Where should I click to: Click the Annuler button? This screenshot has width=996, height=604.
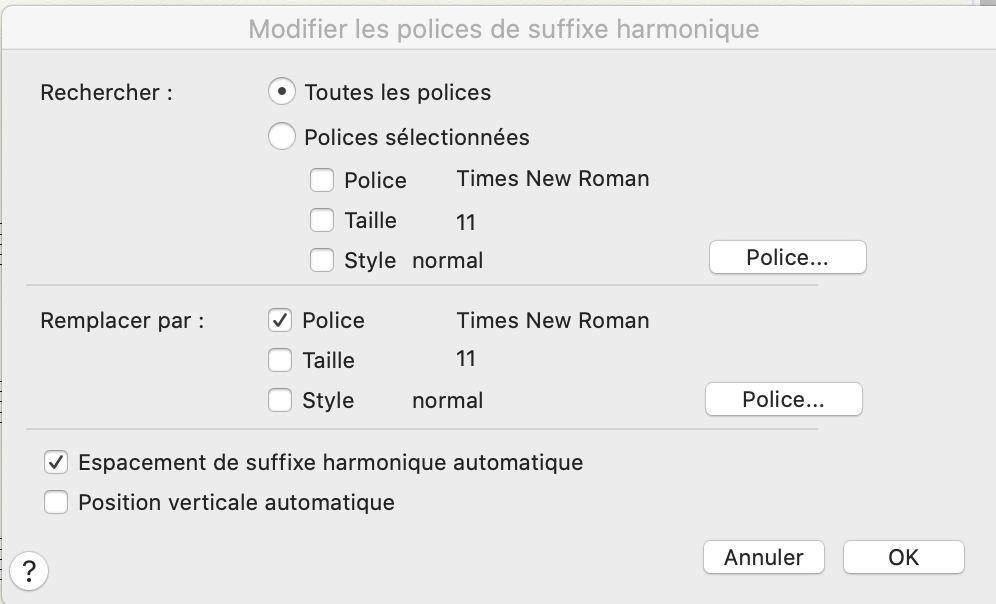click(763, 557)
